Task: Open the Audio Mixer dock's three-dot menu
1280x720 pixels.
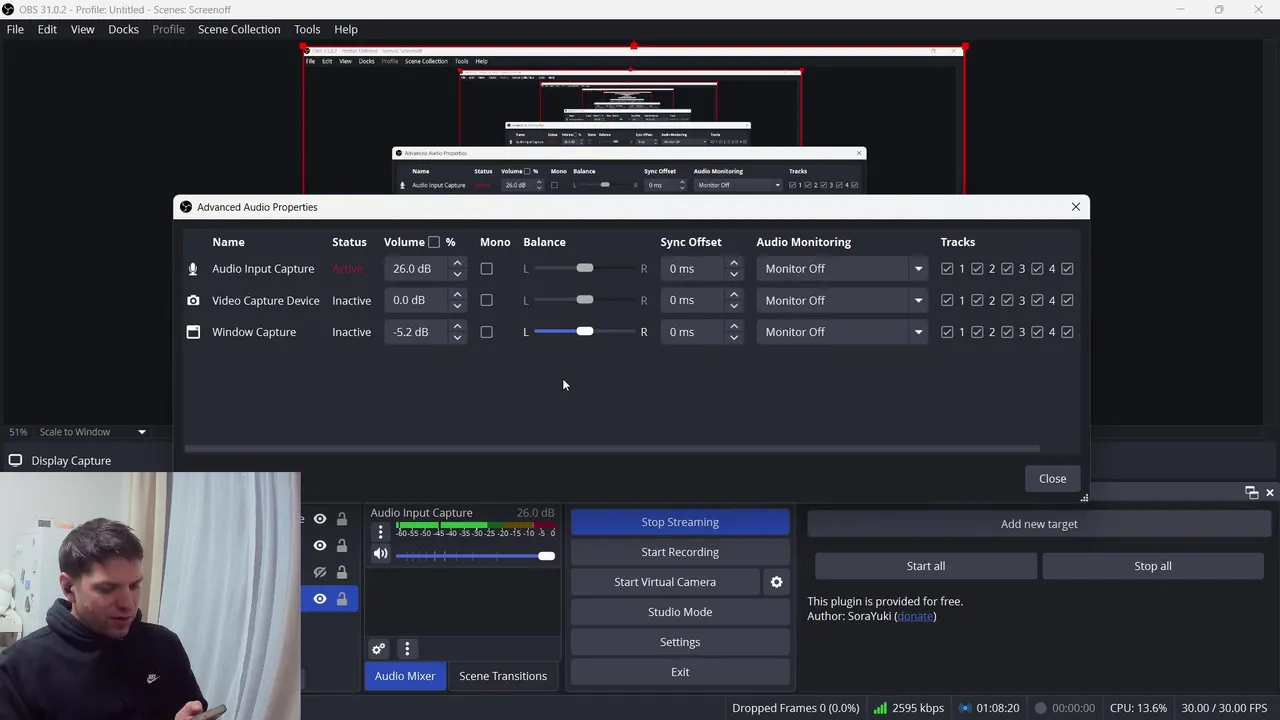Action: [407, 649]
